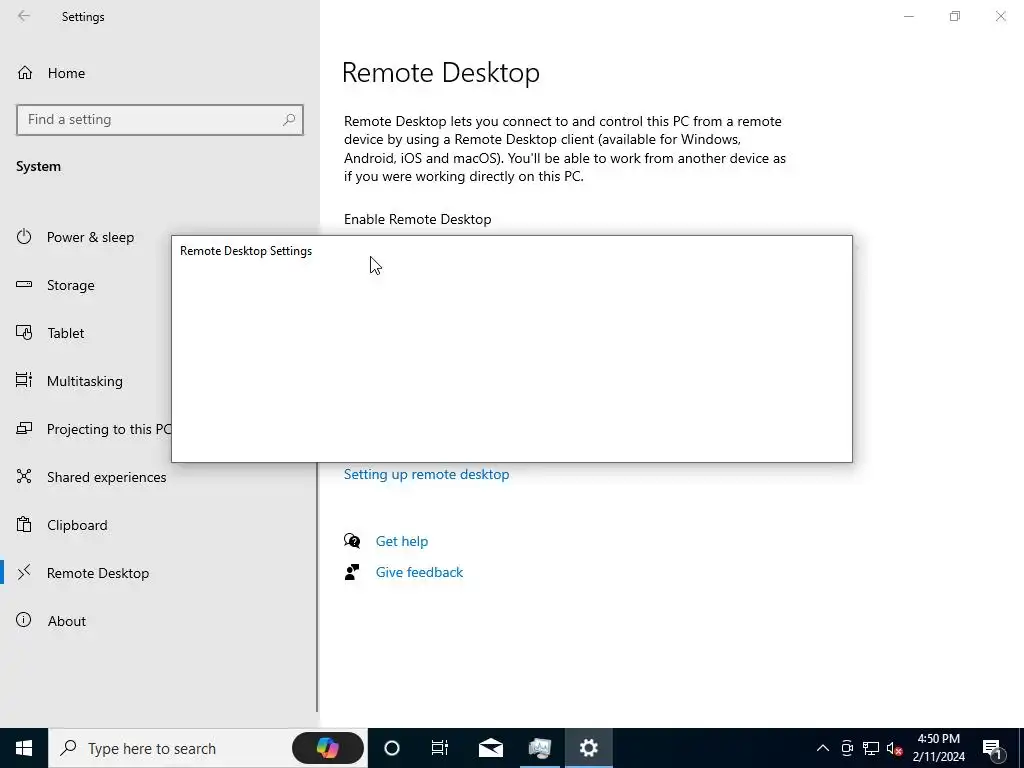1024x768 pixels.
Task: Click the Remote Desktop page heading
Action: coord(441,72)
